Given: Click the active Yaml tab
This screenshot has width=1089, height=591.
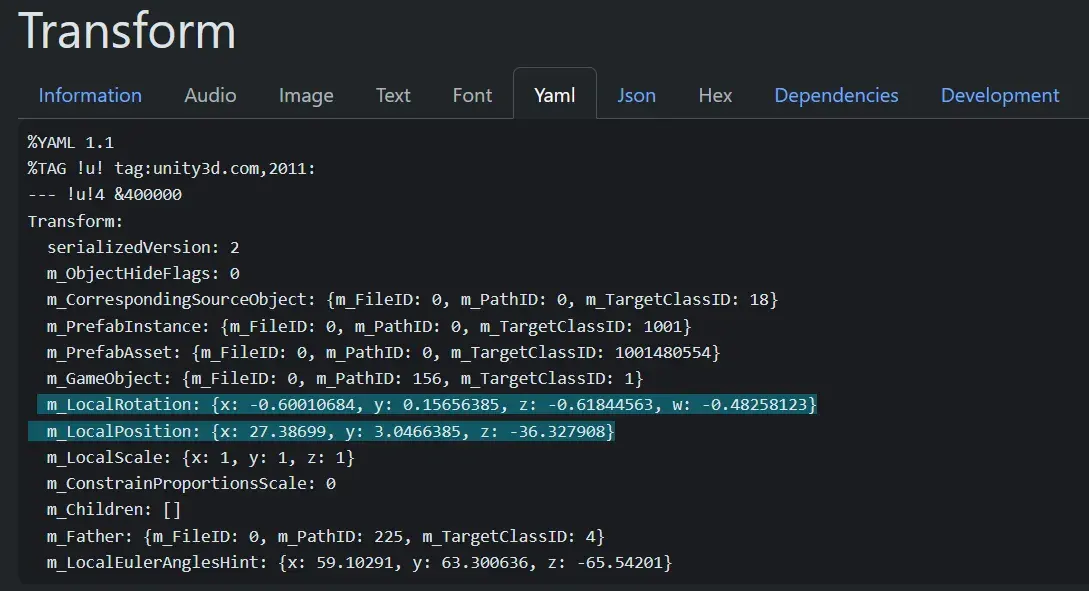Looking at the screenshot, I should click(554, 95).
